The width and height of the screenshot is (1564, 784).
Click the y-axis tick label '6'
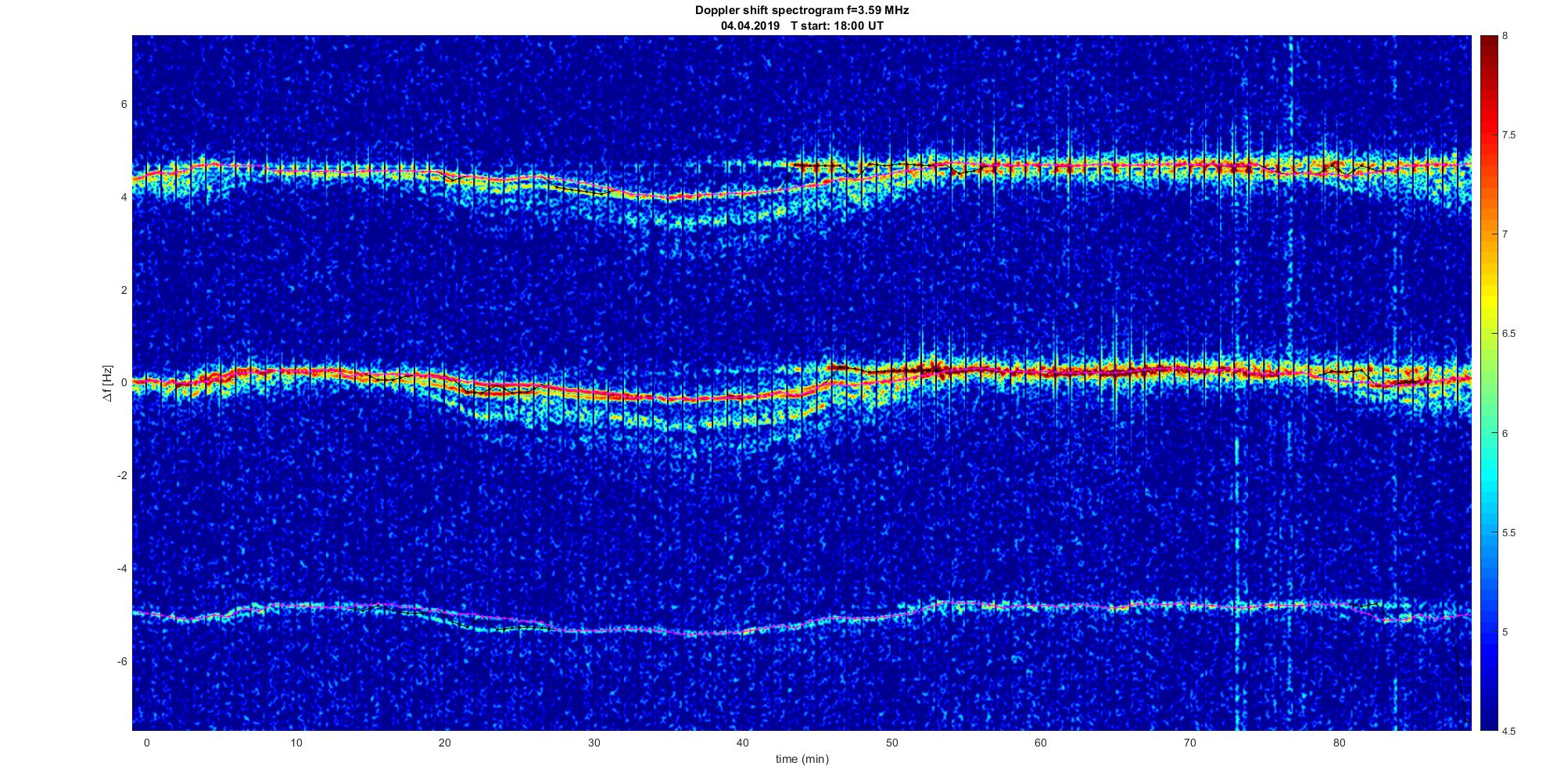pos(124,105)
